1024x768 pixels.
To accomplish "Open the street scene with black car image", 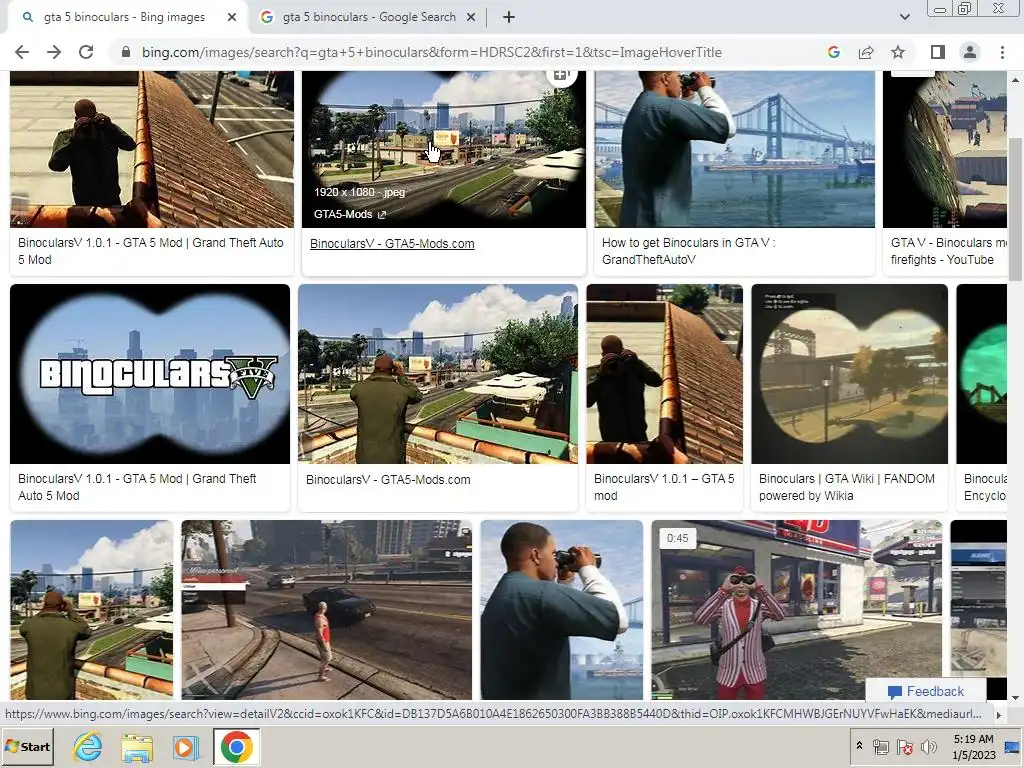I will pos(327,610).
